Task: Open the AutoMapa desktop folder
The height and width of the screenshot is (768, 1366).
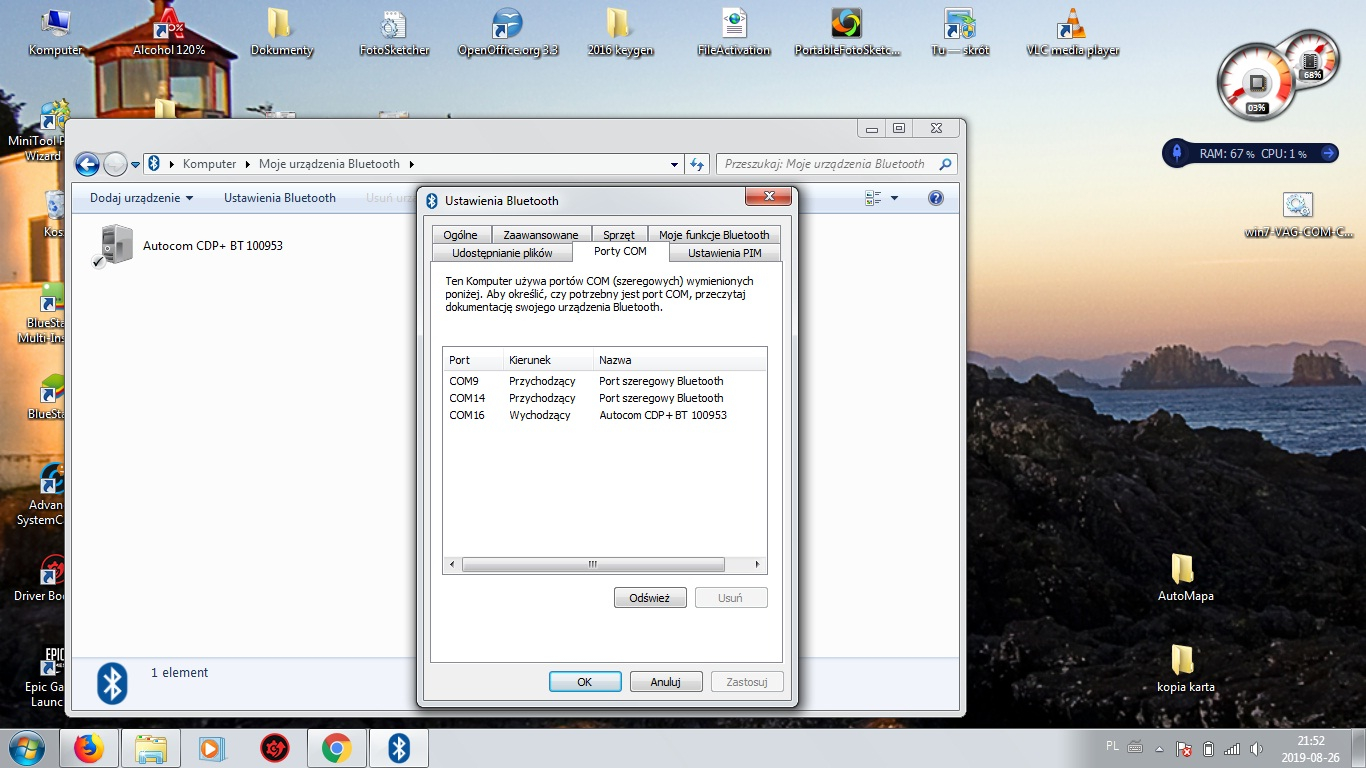Action: pos(1185,578)
